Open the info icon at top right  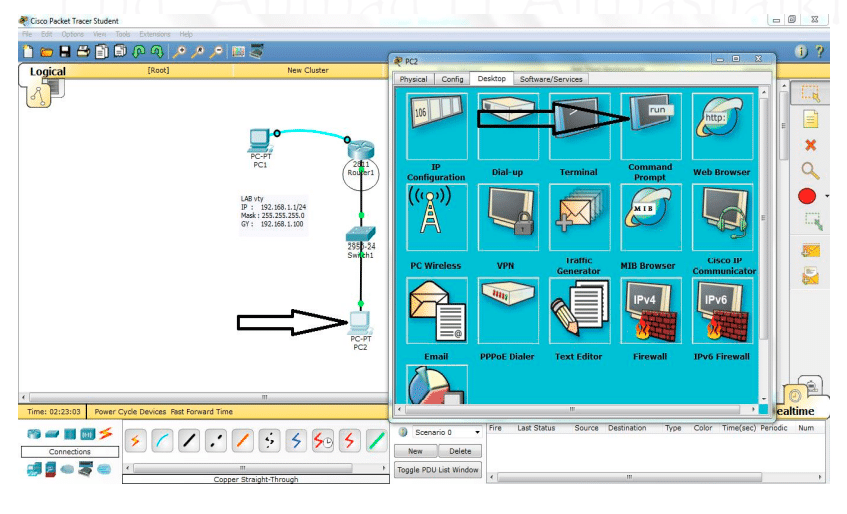[x=801, y=51]
